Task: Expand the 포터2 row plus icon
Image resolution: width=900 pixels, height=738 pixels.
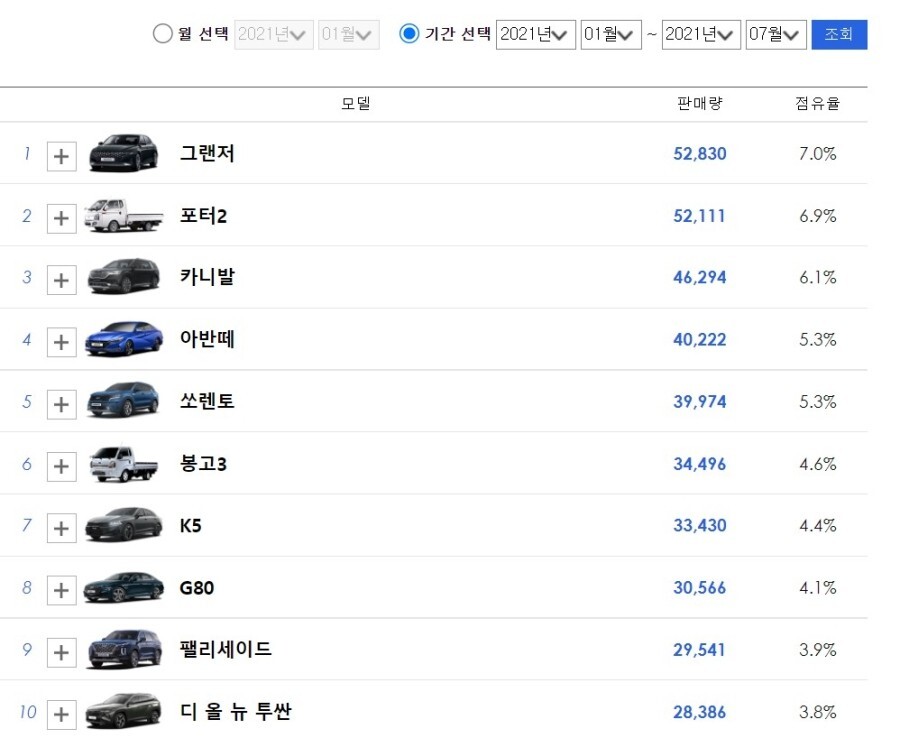Action: [x=61, y=218]
